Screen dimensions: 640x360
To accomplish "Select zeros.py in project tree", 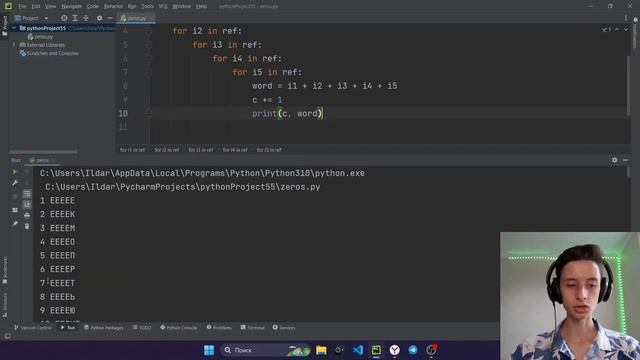I will (40, 37).
